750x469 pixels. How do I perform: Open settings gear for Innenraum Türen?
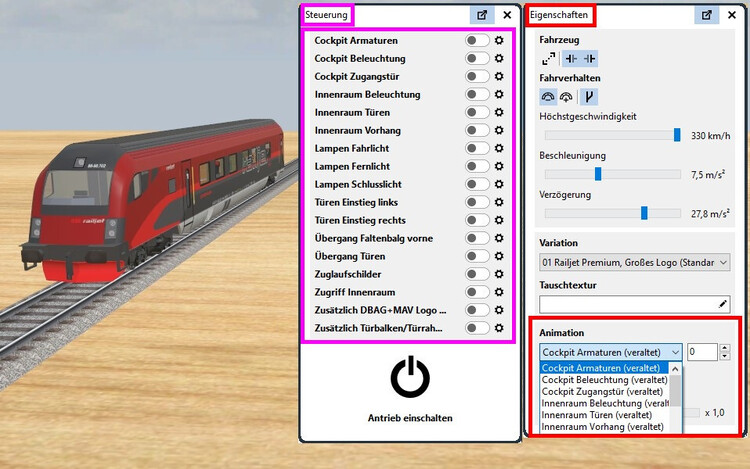pos(499,112)
